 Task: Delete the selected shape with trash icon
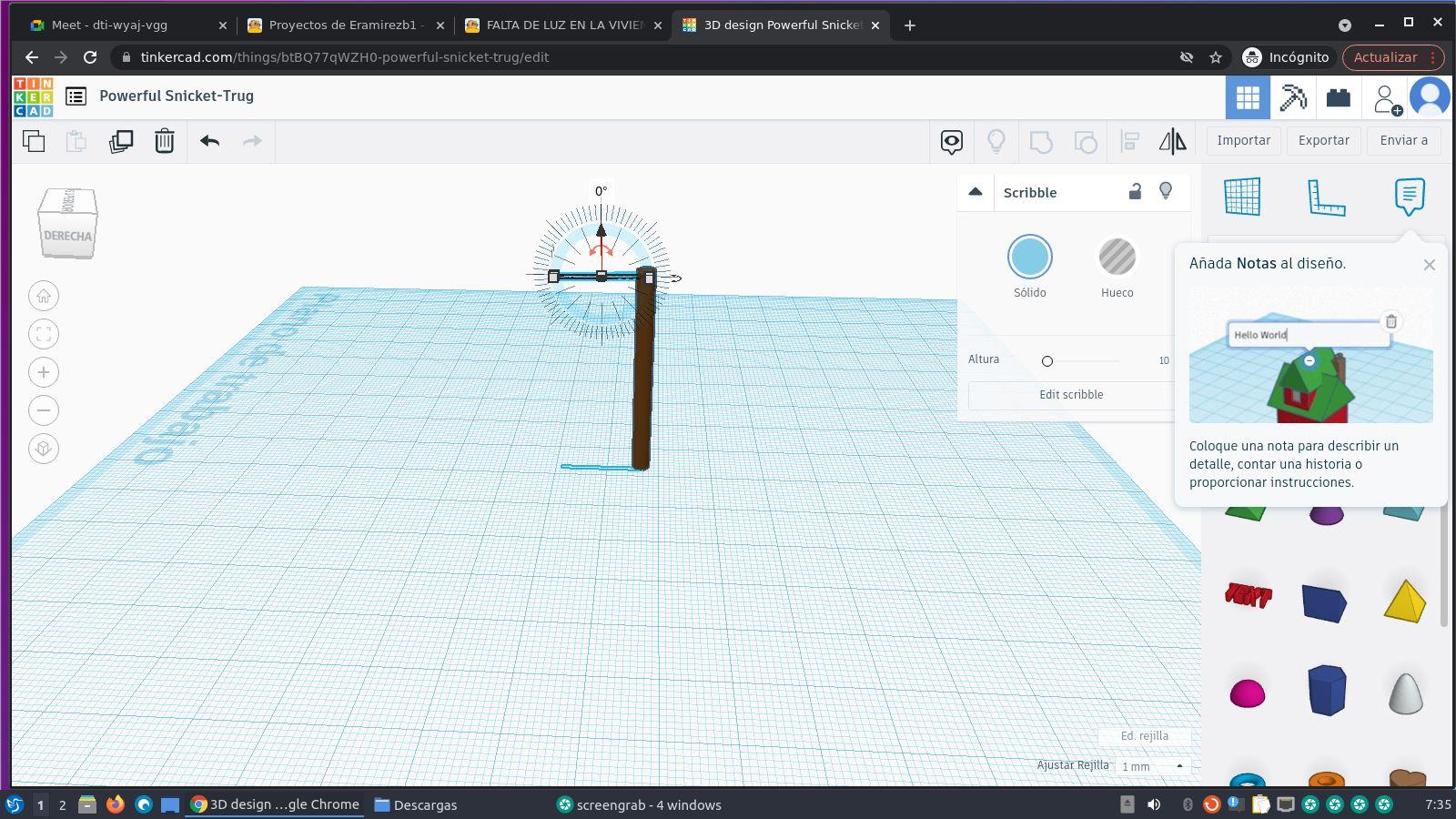[165, 141]
